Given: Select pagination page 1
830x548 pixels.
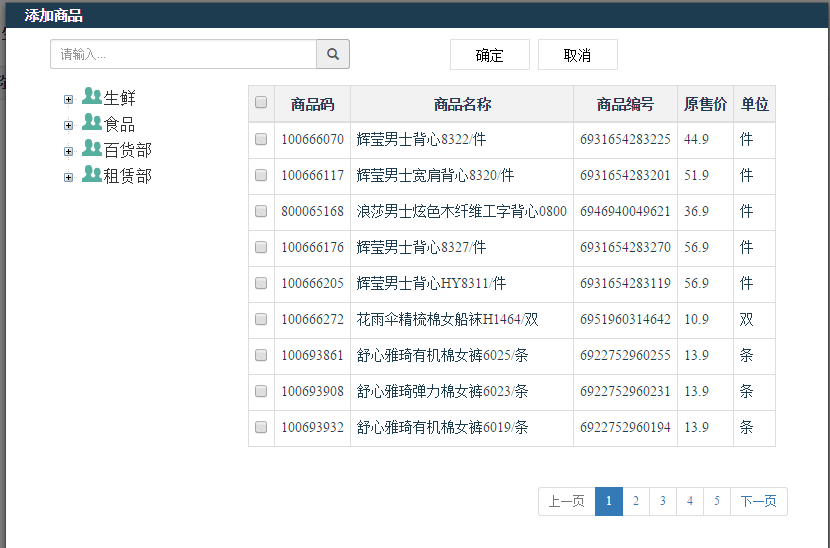Looking at the screenshot, I should click(x=609, y=501).
